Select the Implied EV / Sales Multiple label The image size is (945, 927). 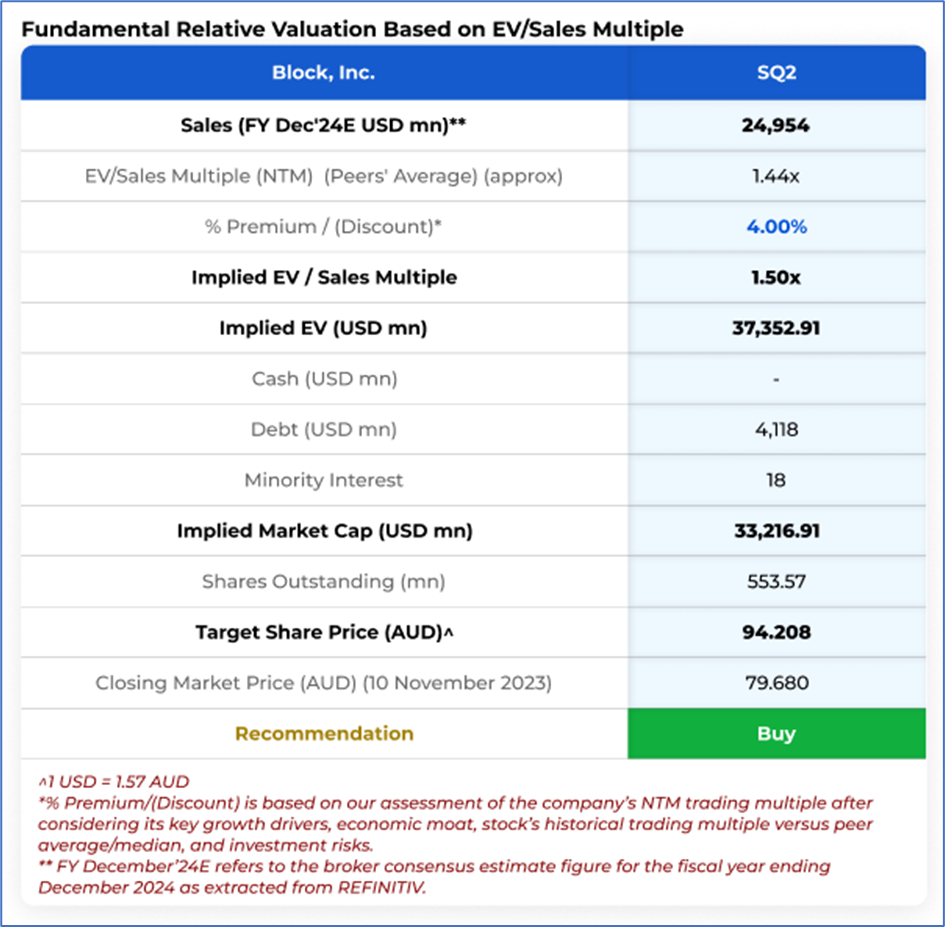pos(324,277)
